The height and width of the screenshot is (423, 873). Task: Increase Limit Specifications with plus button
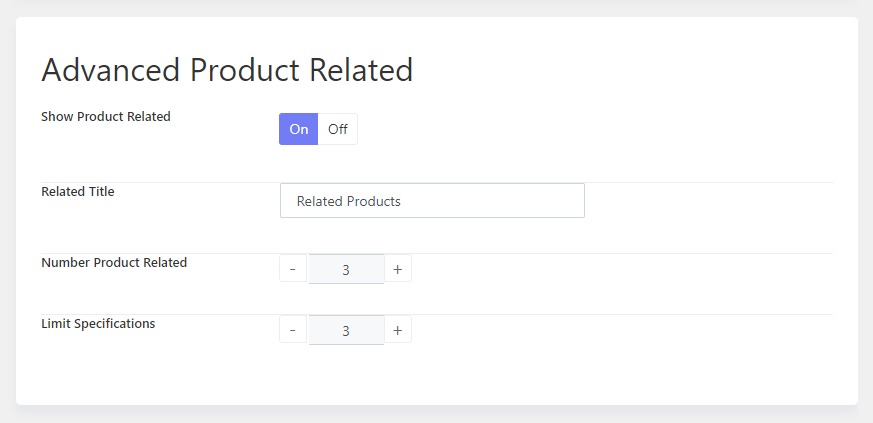pyautogui.click(x=398, y=331)
